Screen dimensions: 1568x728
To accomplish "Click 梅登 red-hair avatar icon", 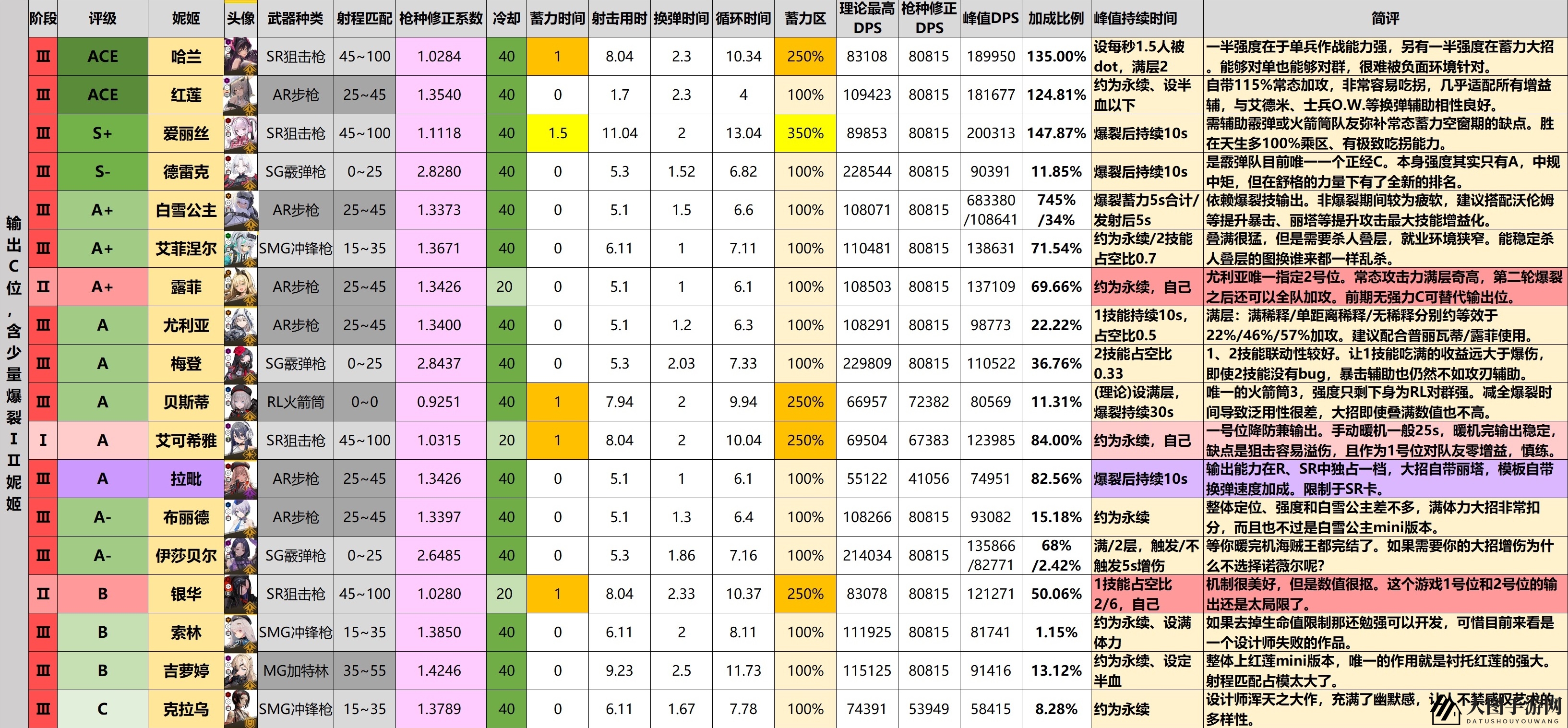I will click(x=240, y=363).
